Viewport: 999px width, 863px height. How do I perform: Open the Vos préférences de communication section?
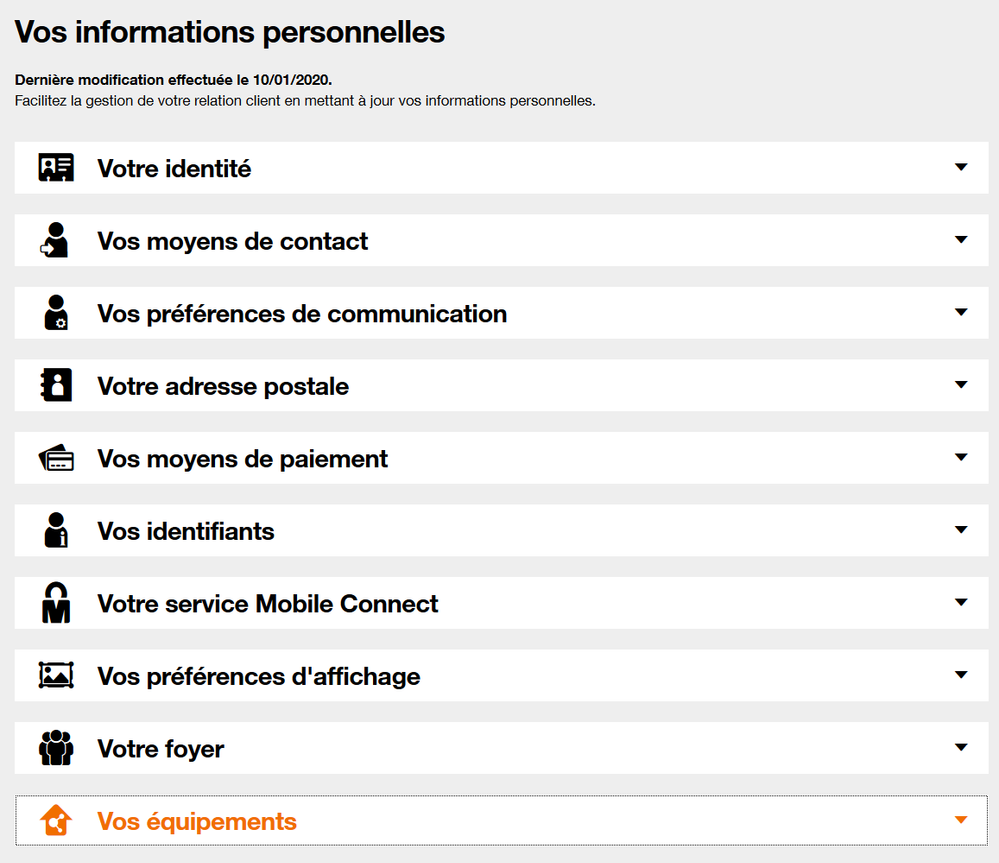[x=302, y=314]
